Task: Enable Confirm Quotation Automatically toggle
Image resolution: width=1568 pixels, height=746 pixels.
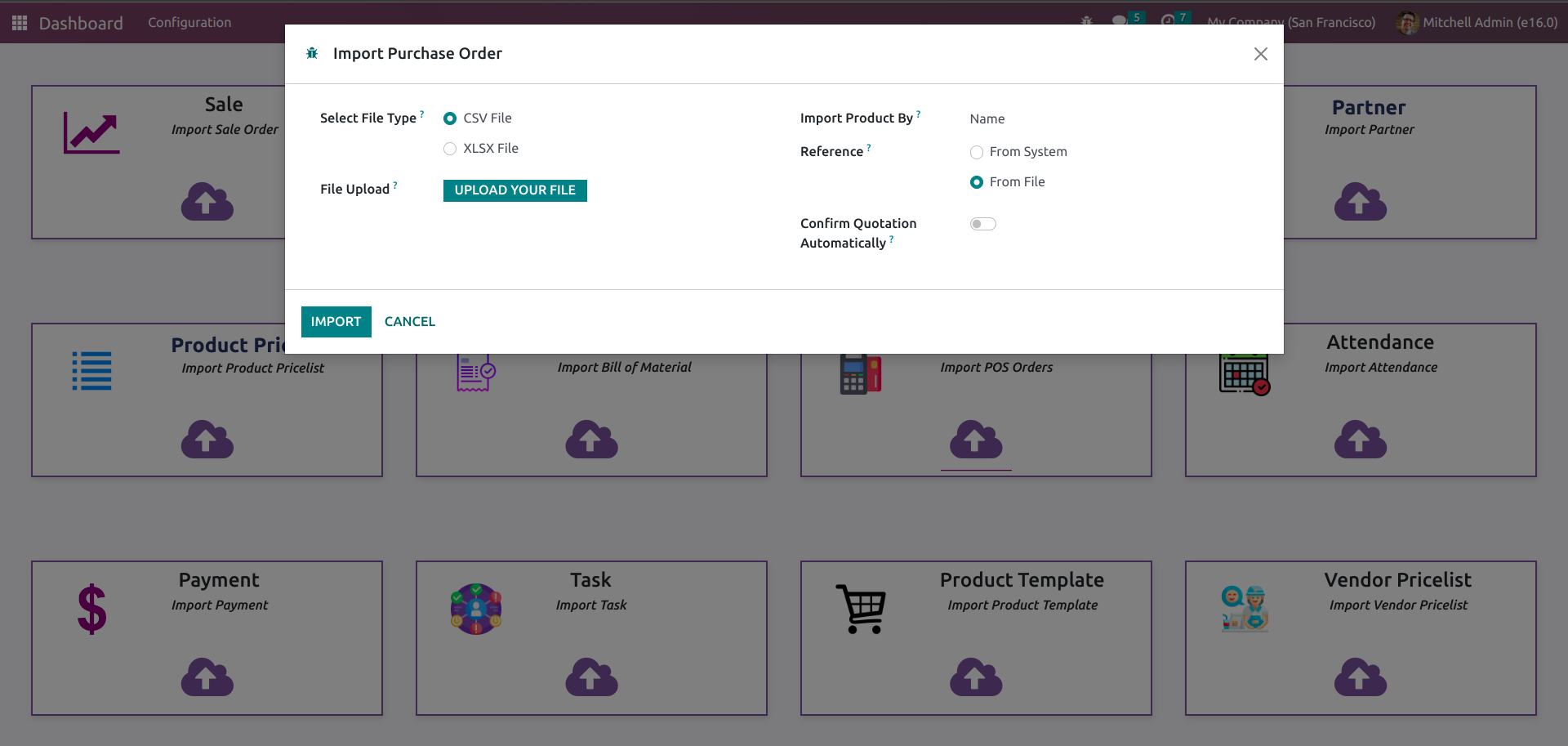Action: coord(982,224)
